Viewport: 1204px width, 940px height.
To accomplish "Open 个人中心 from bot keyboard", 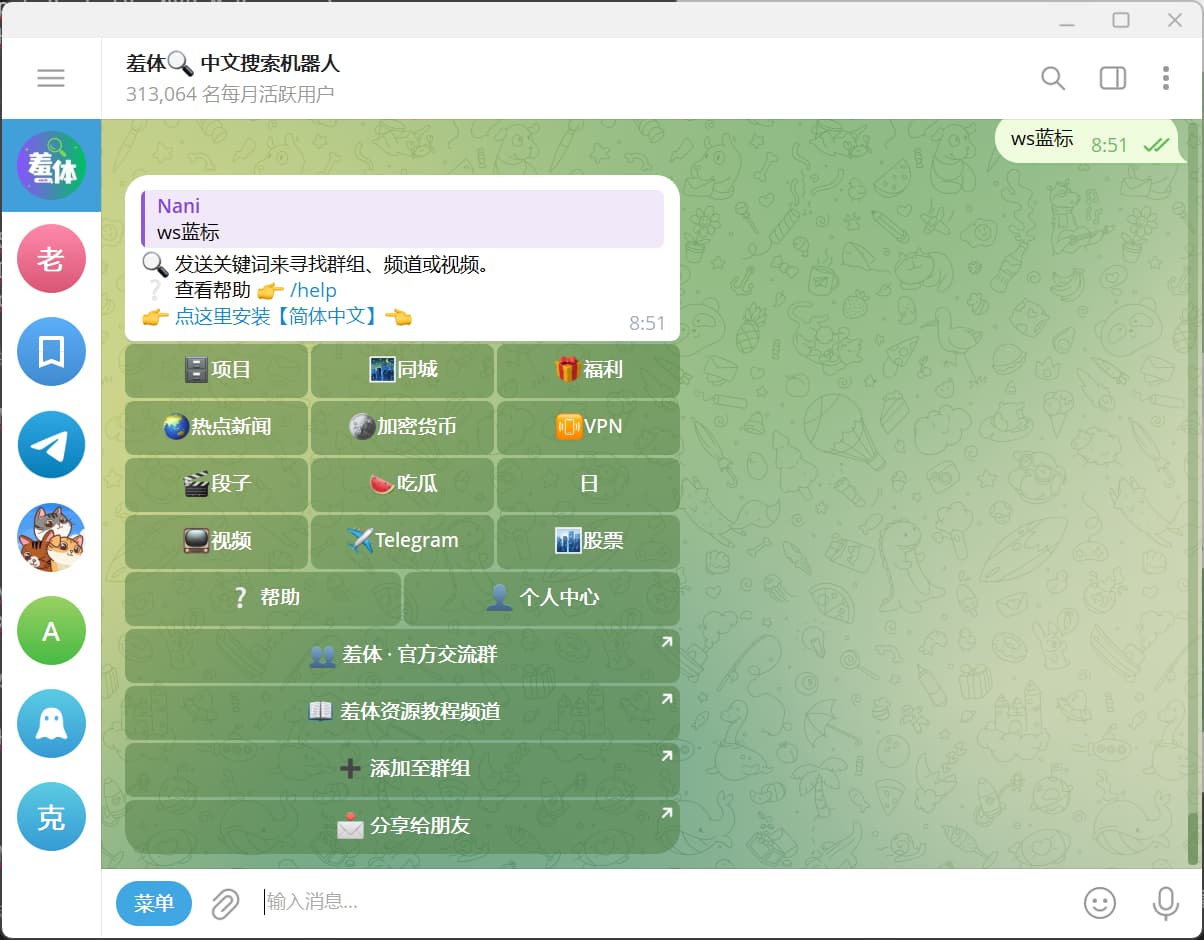I will tap(541, 598).
